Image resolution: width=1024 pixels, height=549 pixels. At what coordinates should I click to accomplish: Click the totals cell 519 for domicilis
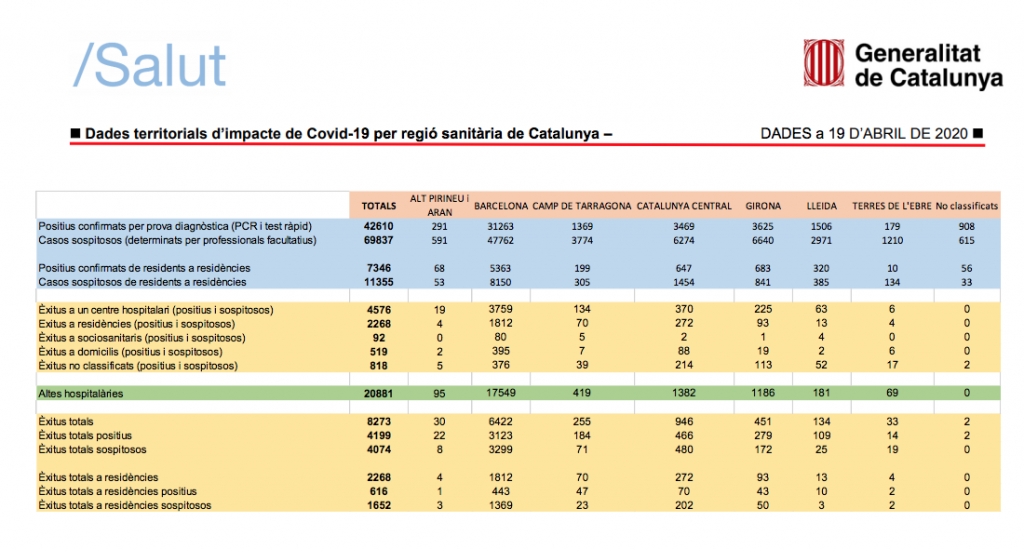click(379, 352)
